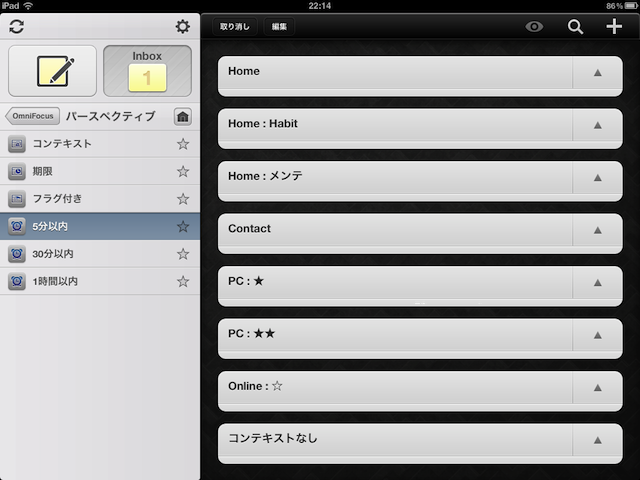Screen dimensions: 640x480
Task: Expand the Home : メンテ group triangle
Action: 598,178
